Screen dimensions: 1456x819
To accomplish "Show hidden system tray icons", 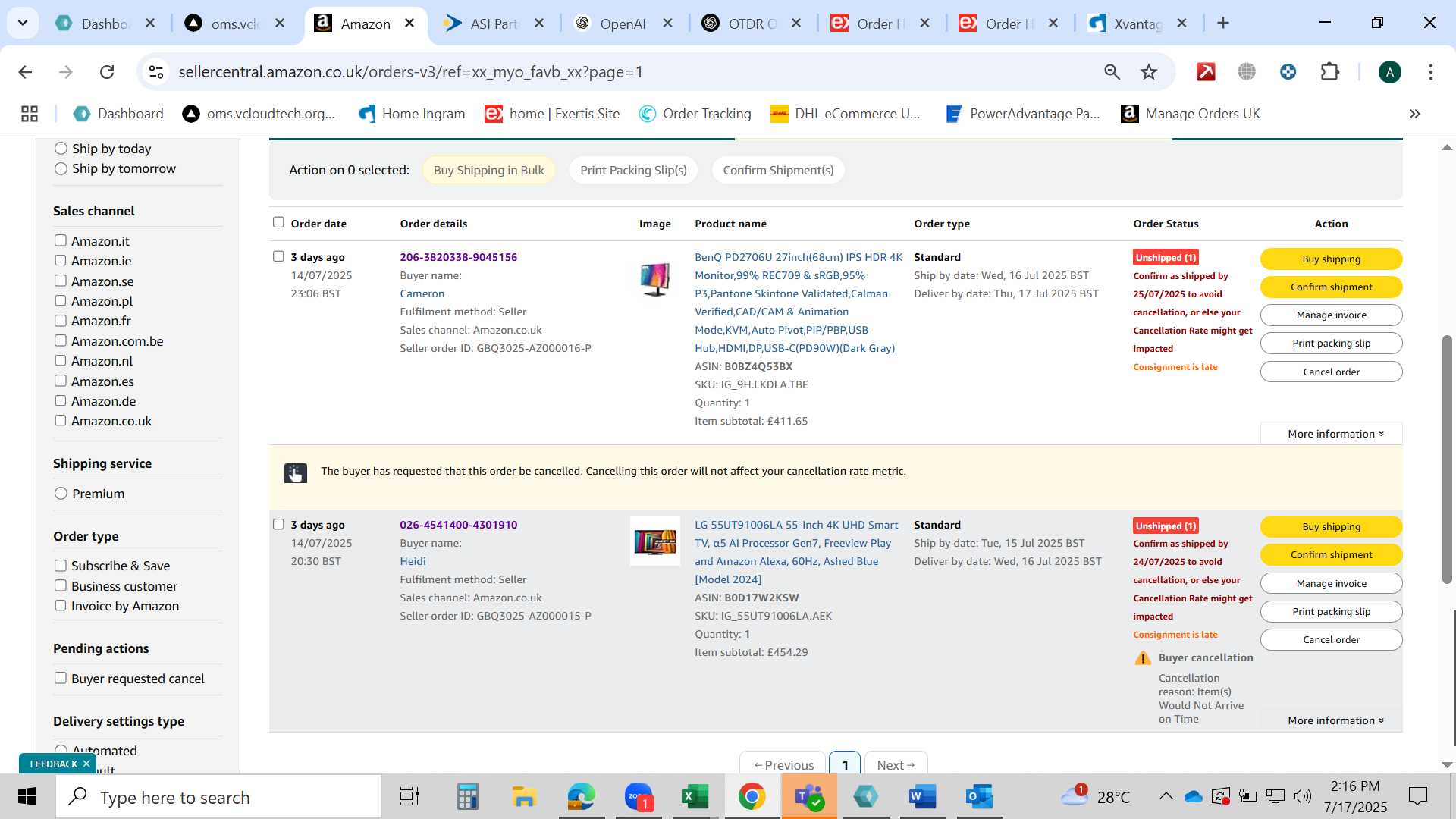I will coord(1166,796).
